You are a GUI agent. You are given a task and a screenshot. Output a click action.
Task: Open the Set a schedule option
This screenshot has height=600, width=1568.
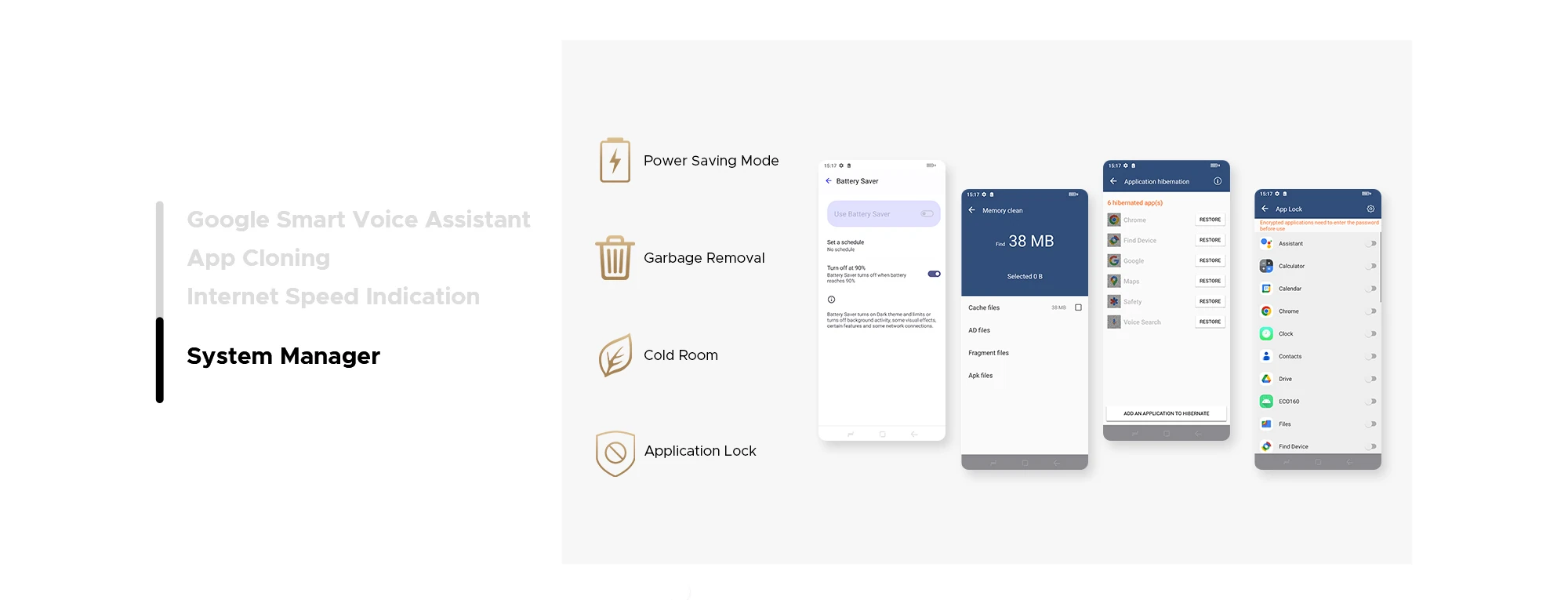(845, 245)
